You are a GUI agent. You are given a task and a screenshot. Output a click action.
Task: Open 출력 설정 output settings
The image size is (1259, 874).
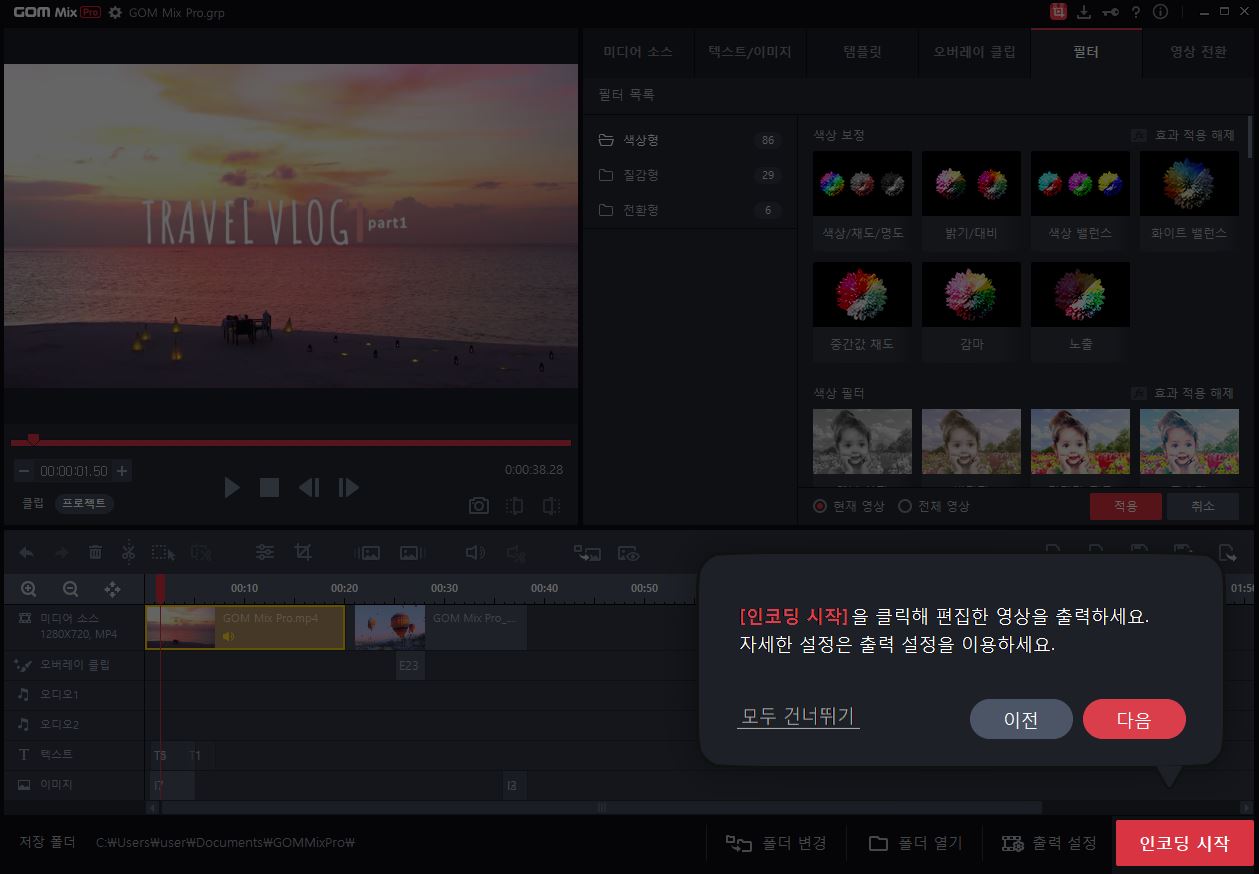(x=1049, y=843)
